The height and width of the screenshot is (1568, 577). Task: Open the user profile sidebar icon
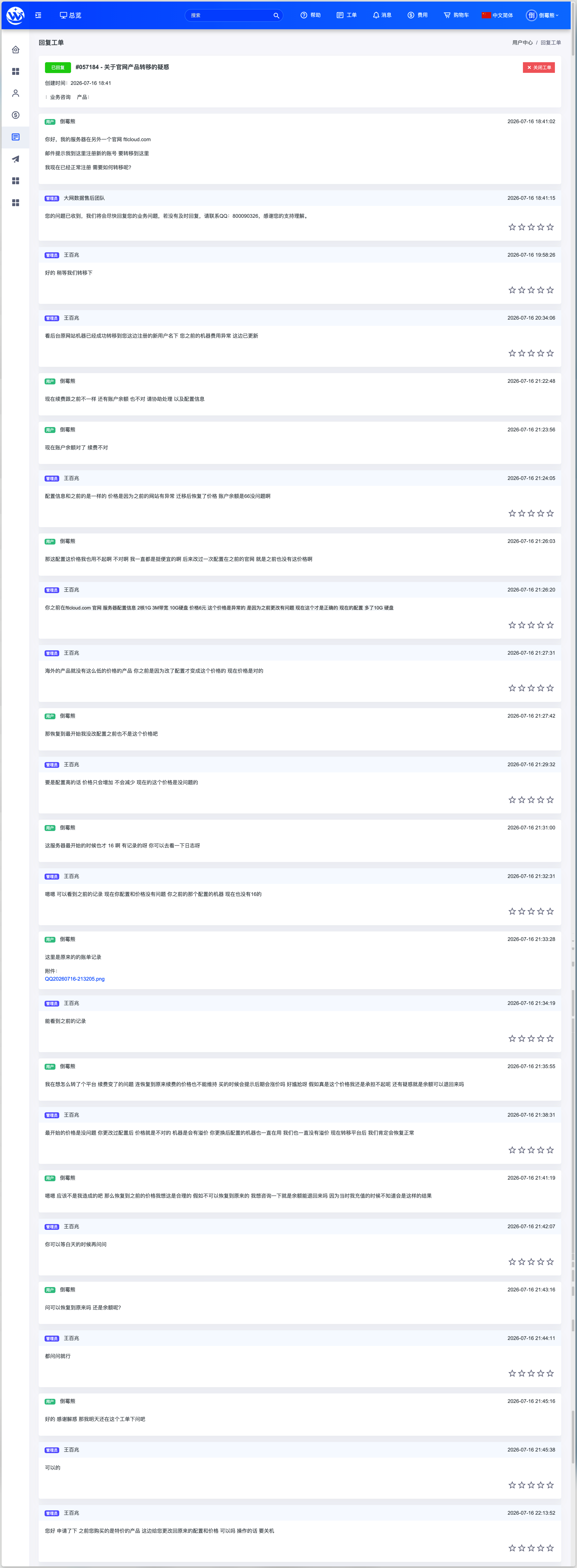[15, 93]
